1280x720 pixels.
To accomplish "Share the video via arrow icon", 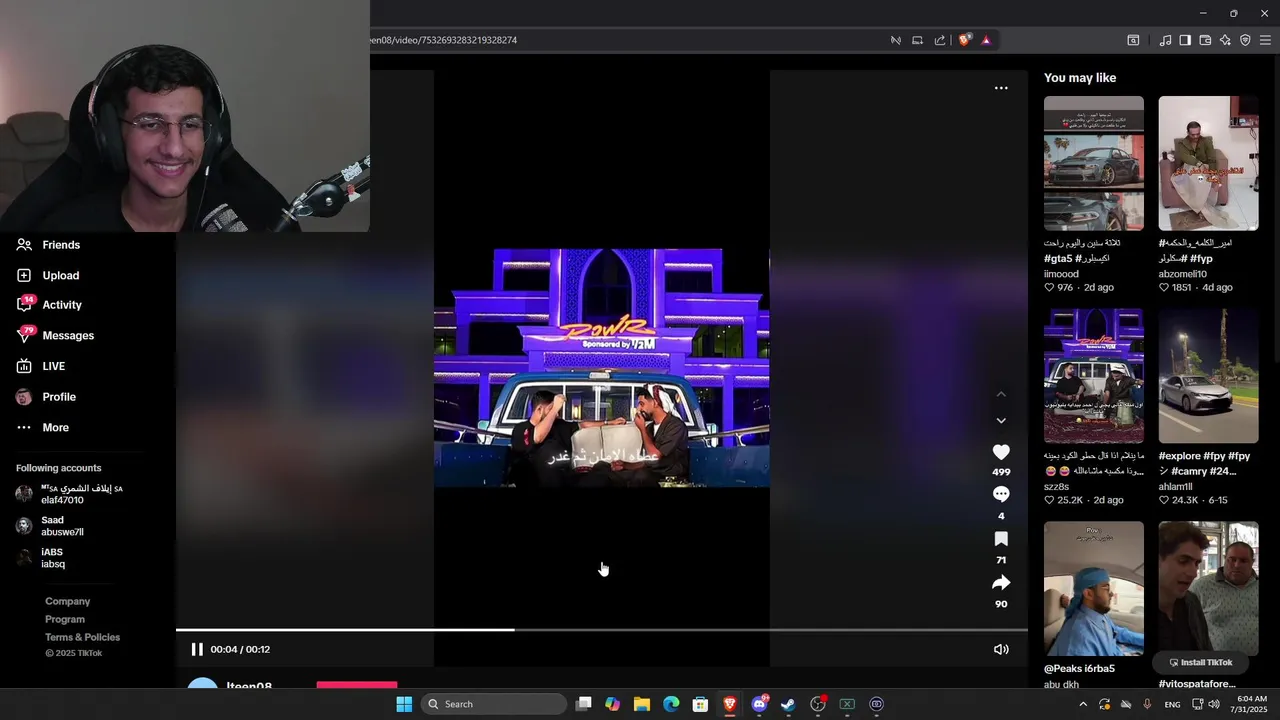I will tap(1001, 583).
